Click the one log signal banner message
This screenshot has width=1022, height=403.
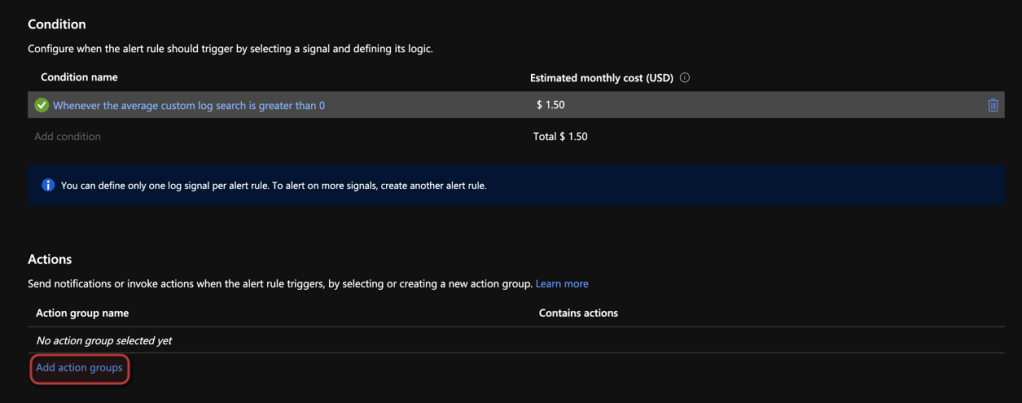[273, 186]
